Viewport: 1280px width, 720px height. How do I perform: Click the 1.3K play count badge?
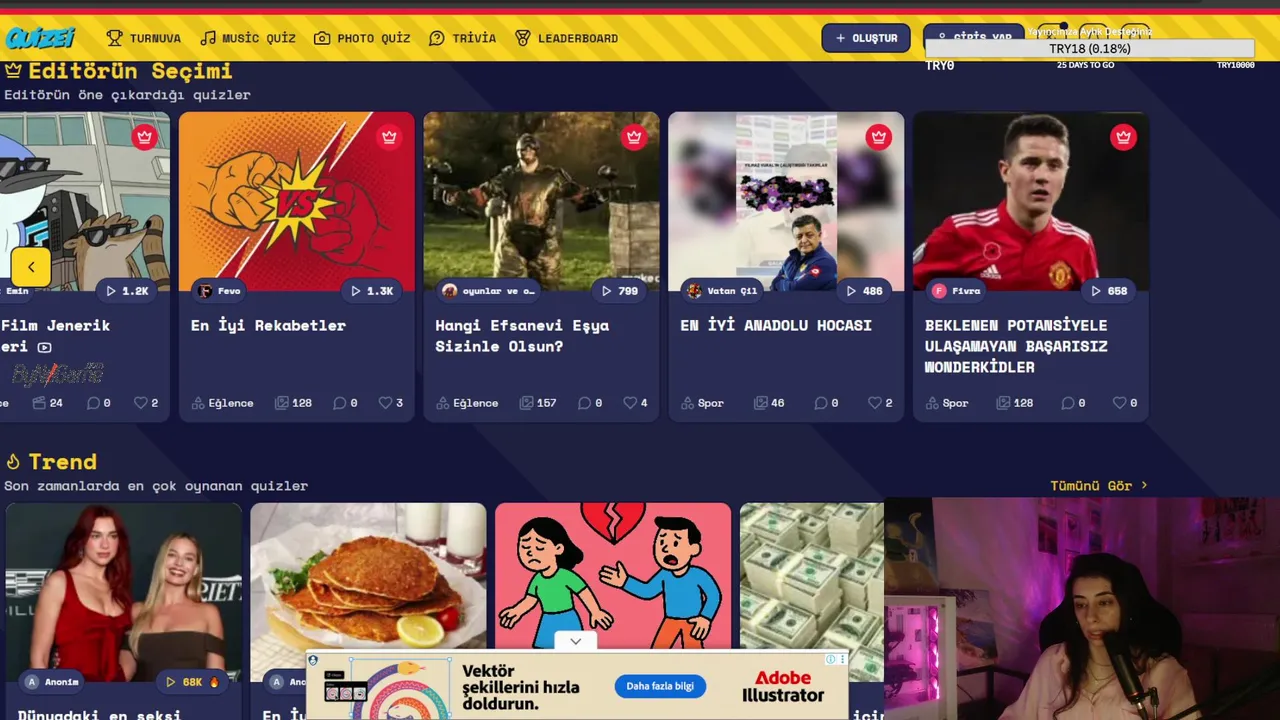coord(372,291)
